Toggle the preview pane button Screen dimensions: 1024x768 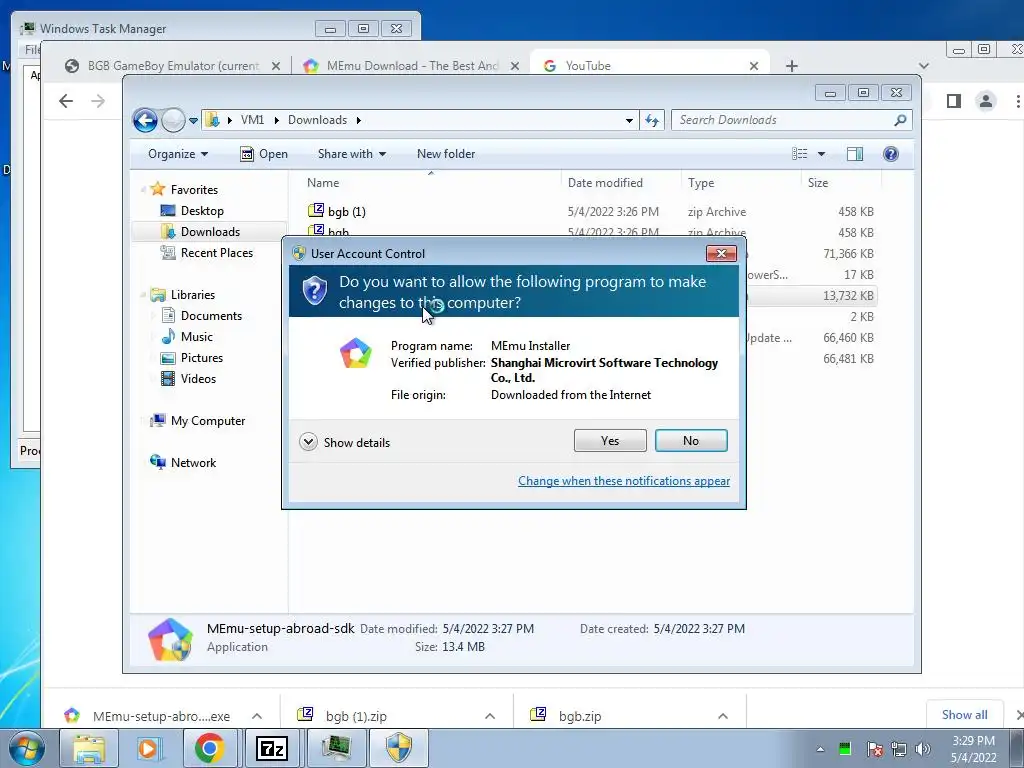coord(855,154)
